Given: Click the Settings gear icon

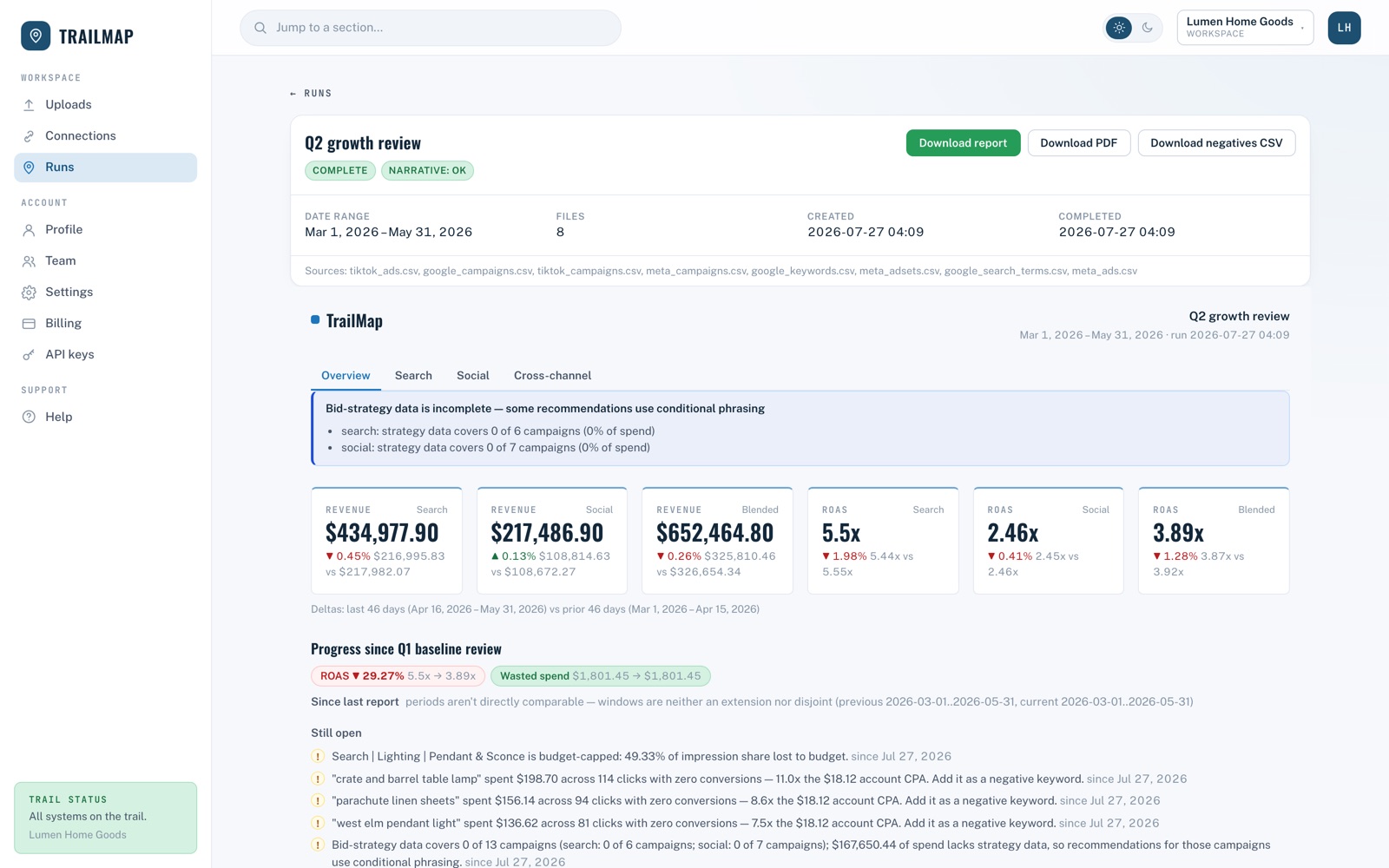Looking at the screenshot, I should click(29, 293).
